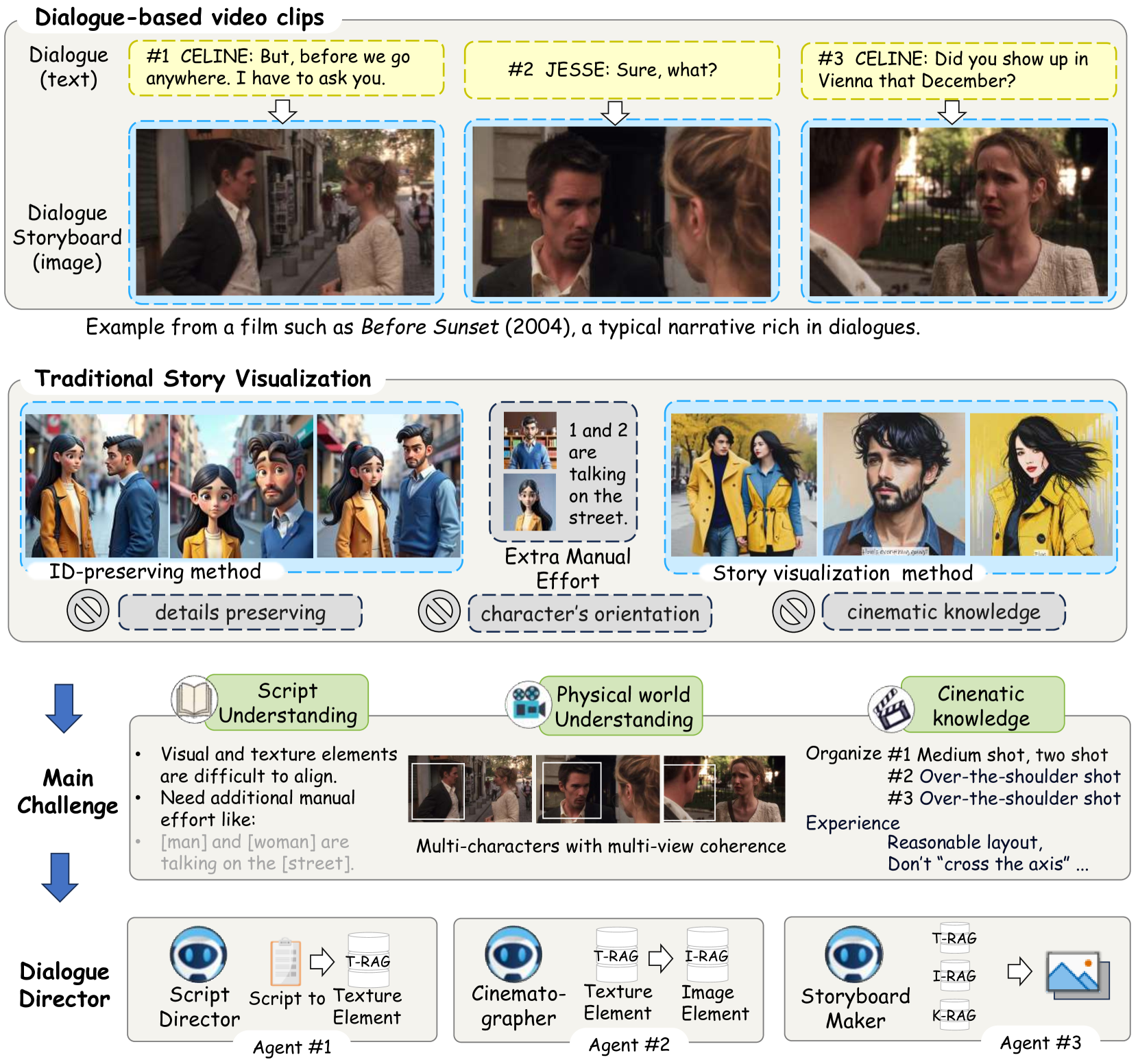The width and height of the screenshot is (1138, 1064).
Task: Click the blue down arrow above Main Challenge
Action: pyautogui.click(x=64, y=708)
